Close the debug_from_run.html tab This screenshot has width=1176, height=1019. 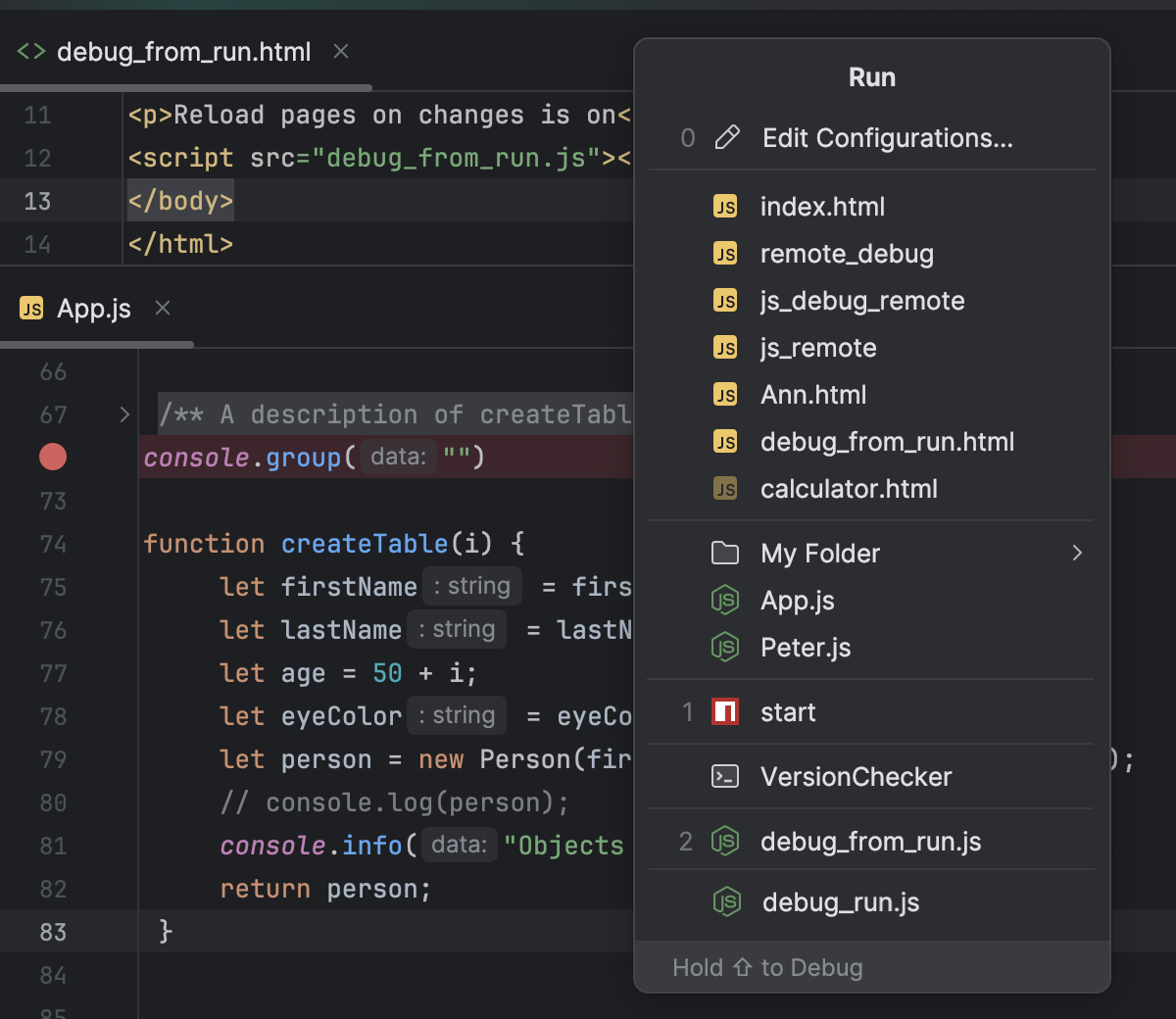pyautogui.click(x=341, y=51)
